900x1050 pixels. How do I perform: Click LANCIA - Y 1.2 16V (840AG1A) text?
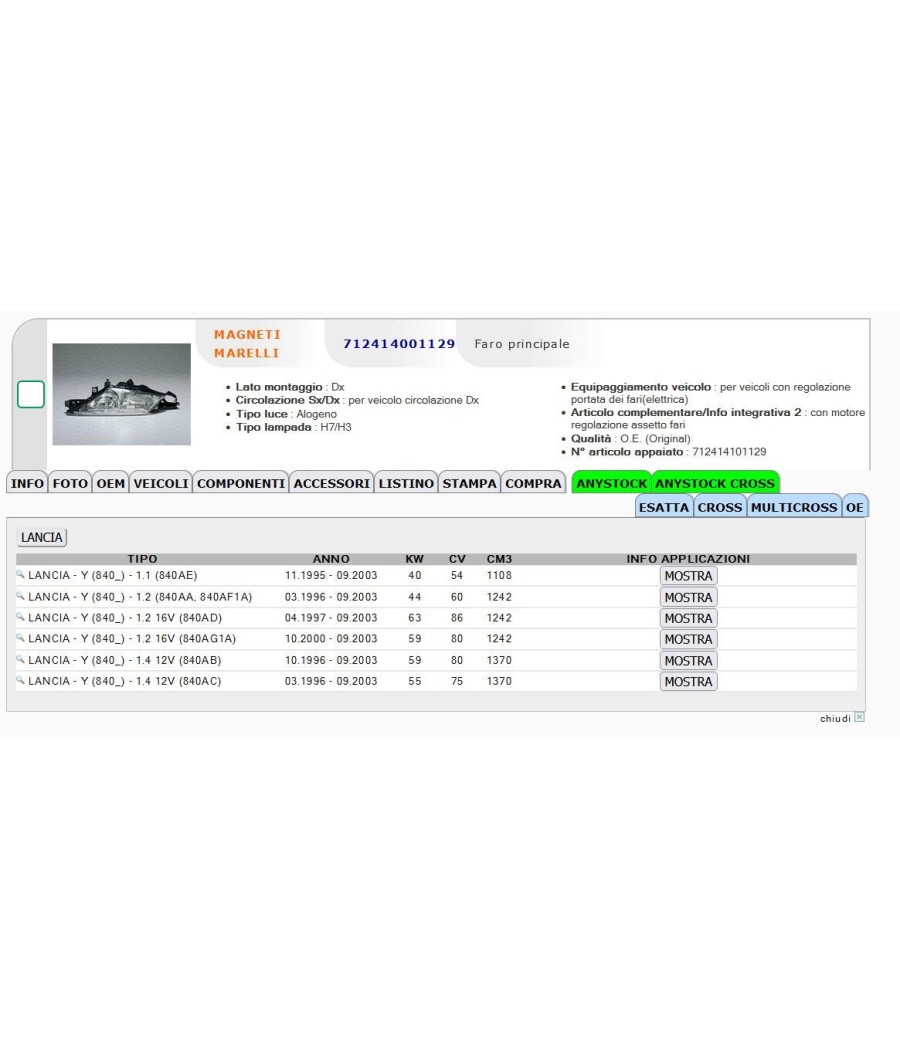pos(132,638)
